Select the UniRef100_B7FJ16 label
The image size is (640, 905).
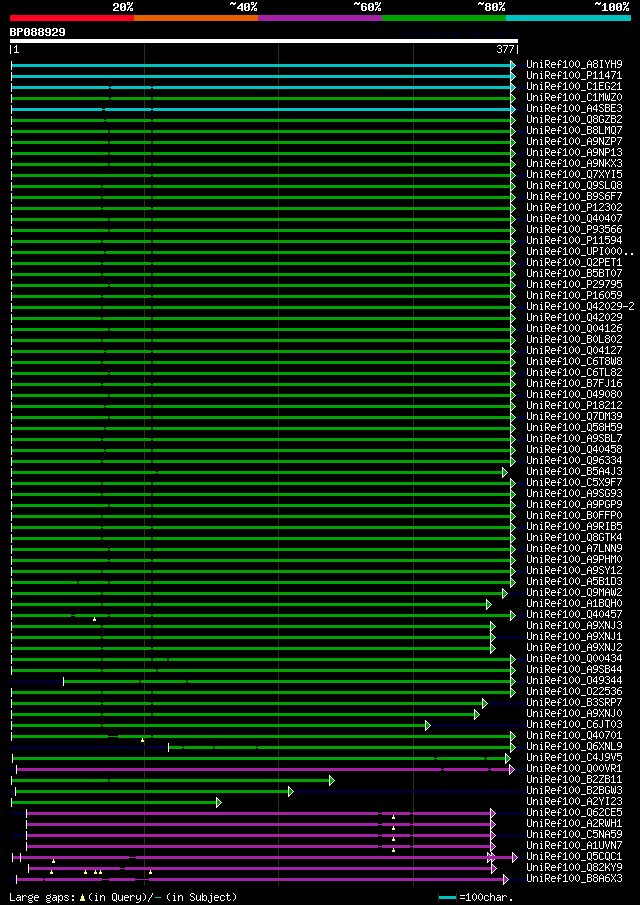tap(574, 383)
